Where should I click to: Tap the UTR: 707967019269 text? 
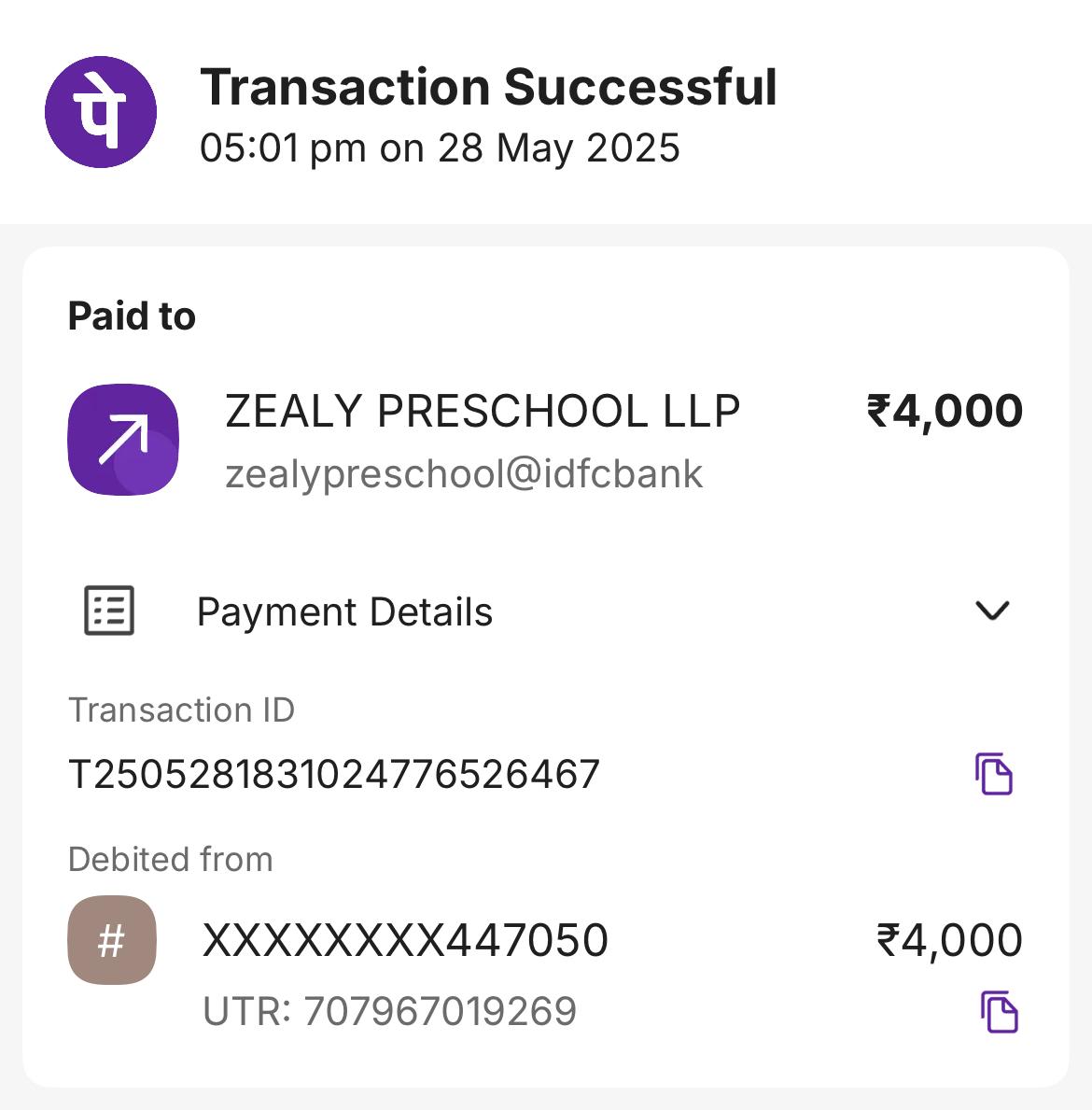[x=390, y=1012]
